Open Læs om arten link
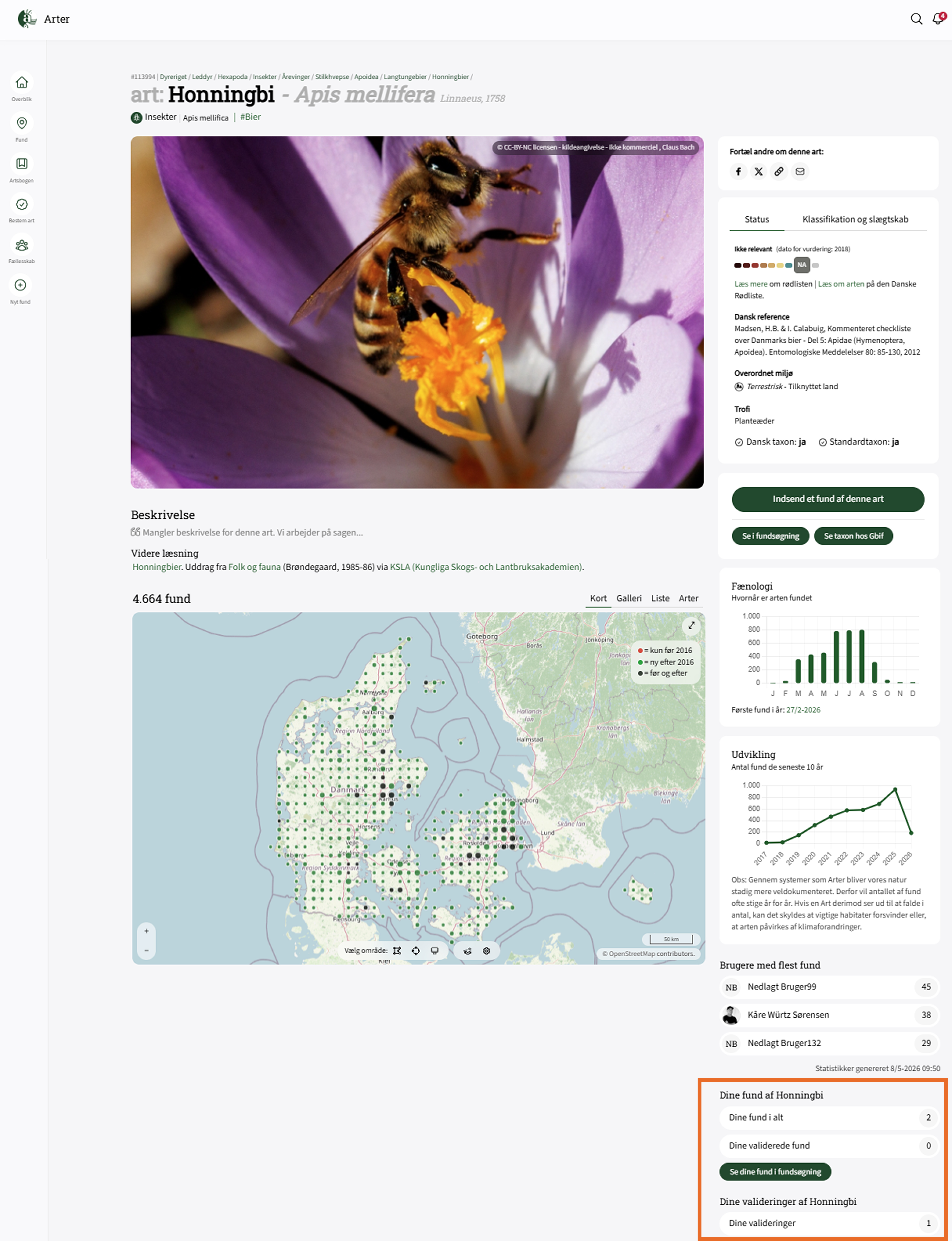This screenshot has height=1241, width=952. [x=841, y=284]
